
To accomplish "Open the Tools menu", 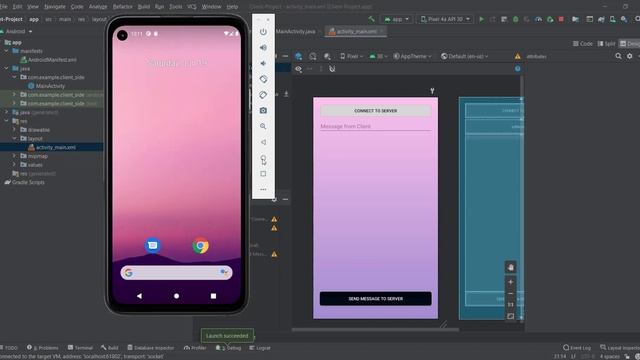I will [x=176, y=7].
